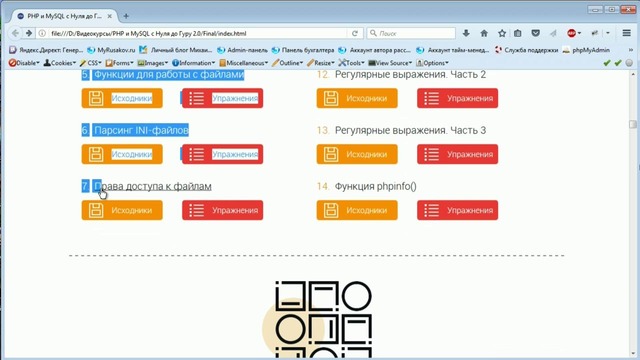
Task: Go forward with the browser forward arrow
Action: (x=29, y=33)
